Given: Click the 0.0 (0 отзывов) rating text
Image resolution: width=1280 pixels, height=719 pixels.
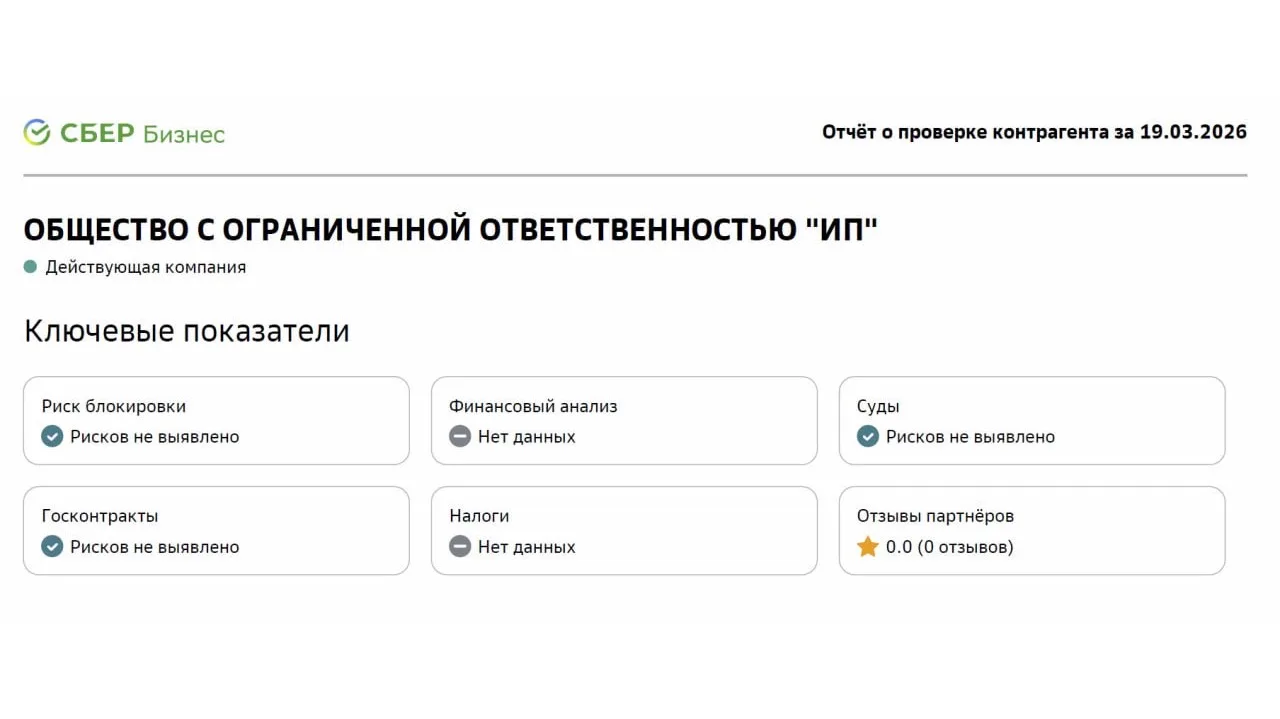Looking at the screenshot, I should click(x=949, y=547).
